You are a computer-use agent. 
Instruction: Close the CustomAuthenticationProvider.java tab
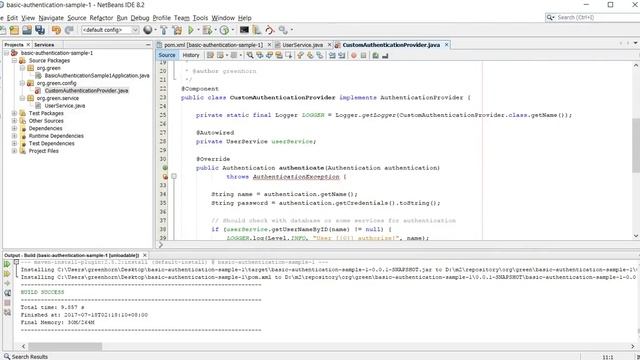click(447, 45)
